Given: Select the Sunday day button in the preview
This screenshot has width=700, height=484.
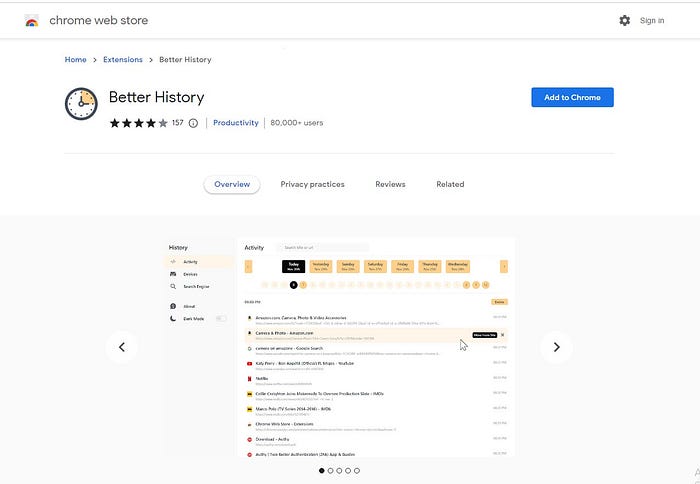Looking at the screenshot, I should tap(348, 267).
